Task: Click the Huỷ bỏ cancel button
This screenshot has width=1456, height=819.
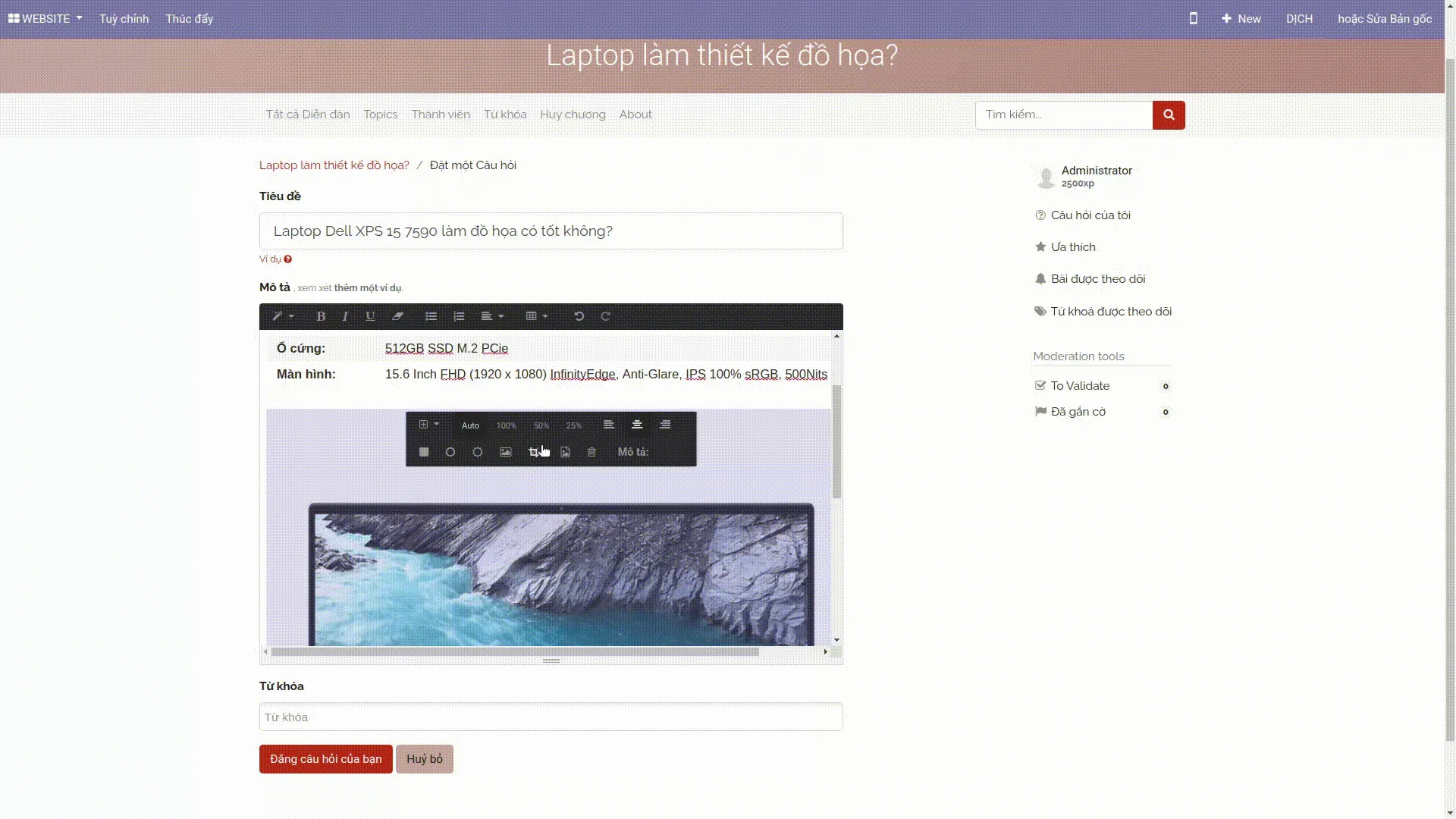Action: coord(425,759)
